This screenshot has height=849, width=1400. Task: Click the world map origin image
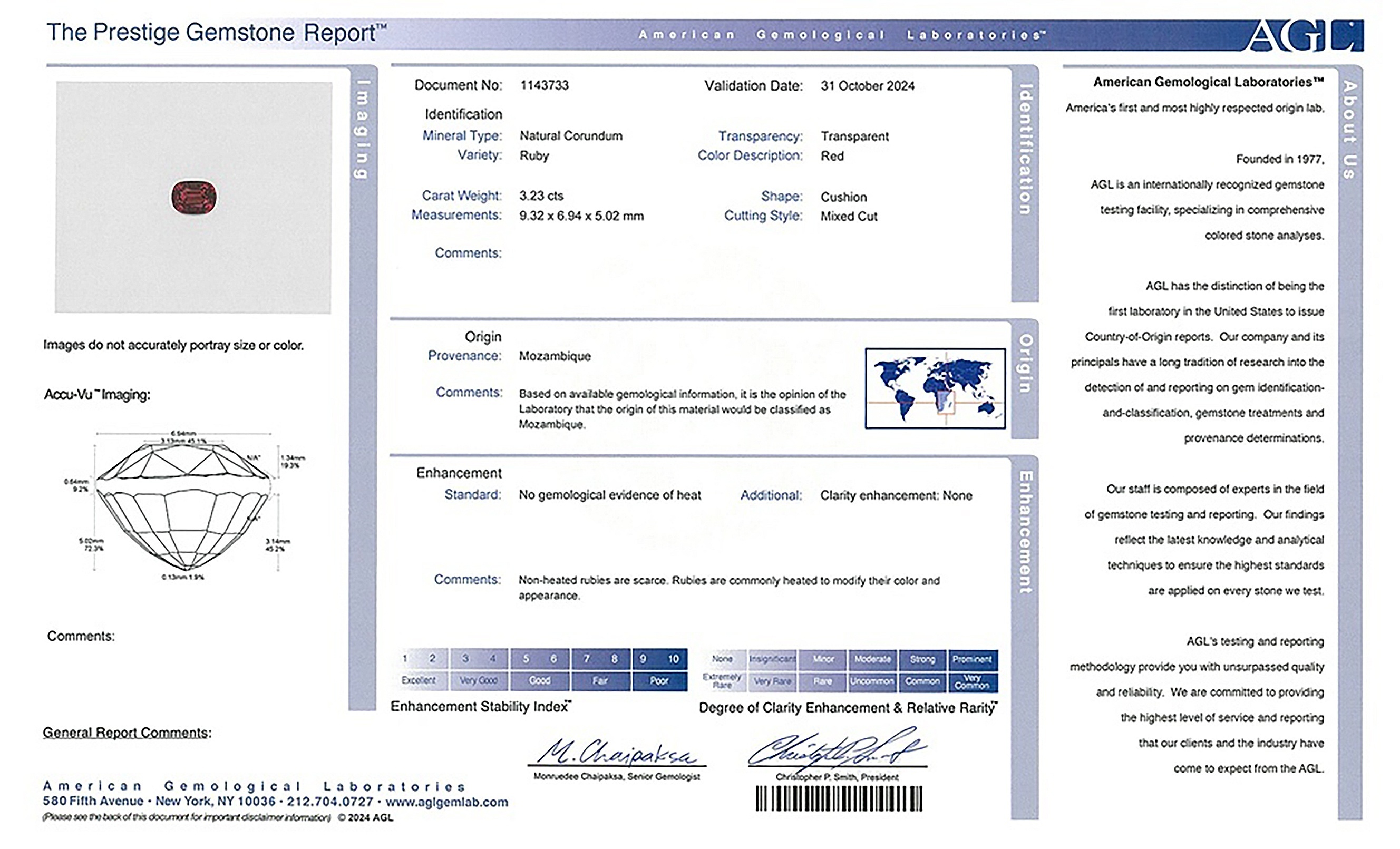point(935,388)
